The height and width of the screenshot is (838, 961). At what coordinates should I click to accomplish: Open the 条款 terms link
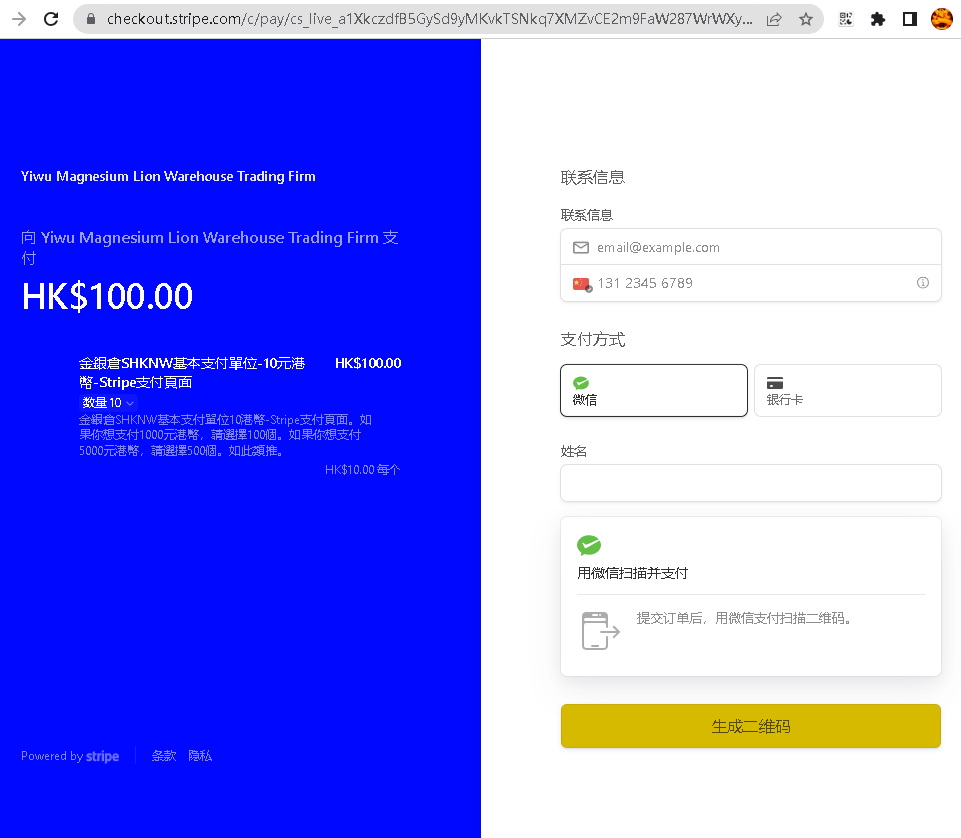click(x=164, y=756)
